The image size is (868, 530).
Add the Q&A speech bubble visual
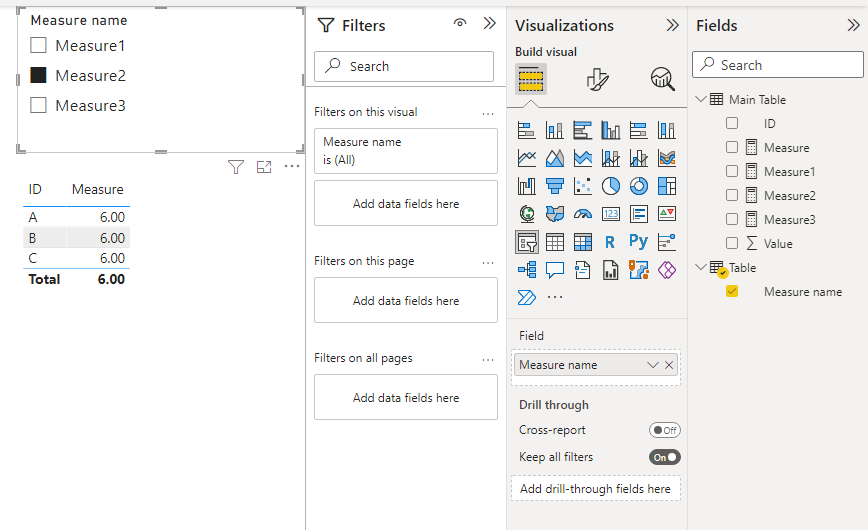[x=555, y=270]
